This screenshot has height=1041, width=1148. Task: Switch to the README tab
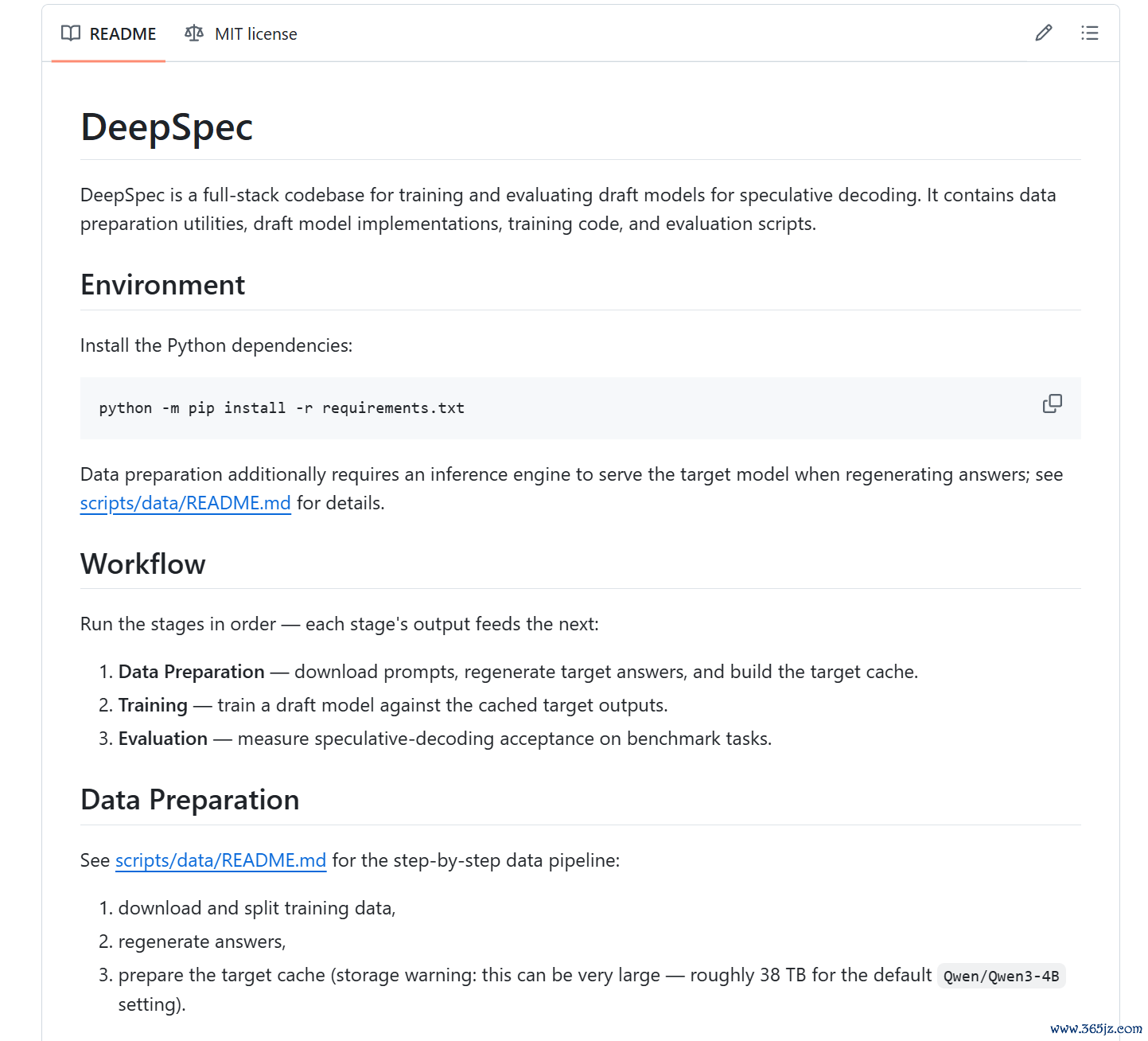pyautogui.click(x=109, y=33)
